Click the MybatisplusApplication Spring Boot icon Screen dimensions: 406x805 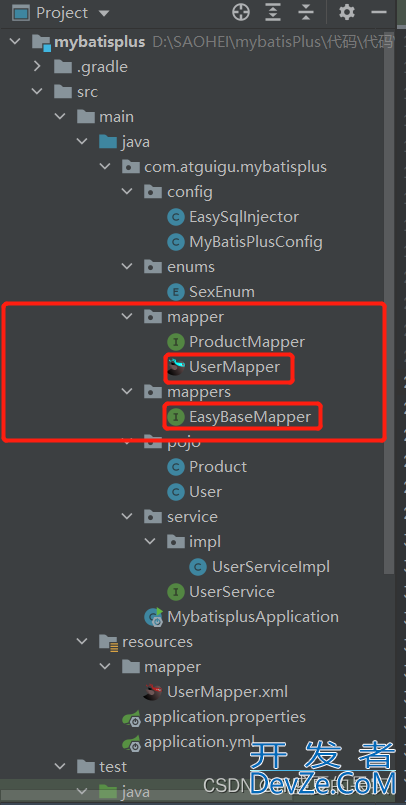click(153, 616)
